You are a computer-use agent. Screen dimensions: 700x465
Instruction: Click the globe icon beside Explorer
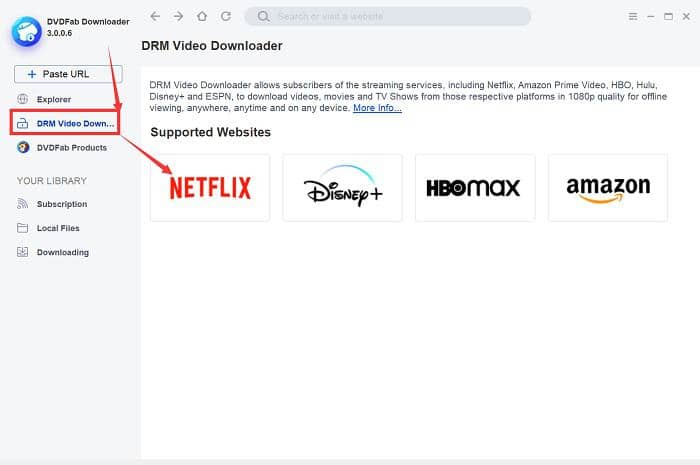(22, 99)
